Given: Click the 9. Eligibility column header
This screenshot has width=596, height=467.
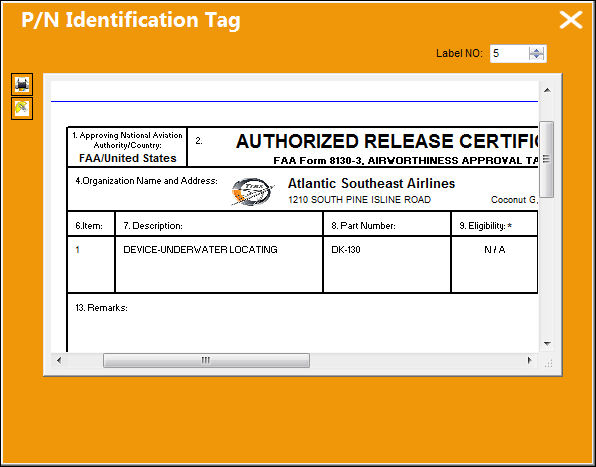Looking at the screenshot, I should (485, 226).
